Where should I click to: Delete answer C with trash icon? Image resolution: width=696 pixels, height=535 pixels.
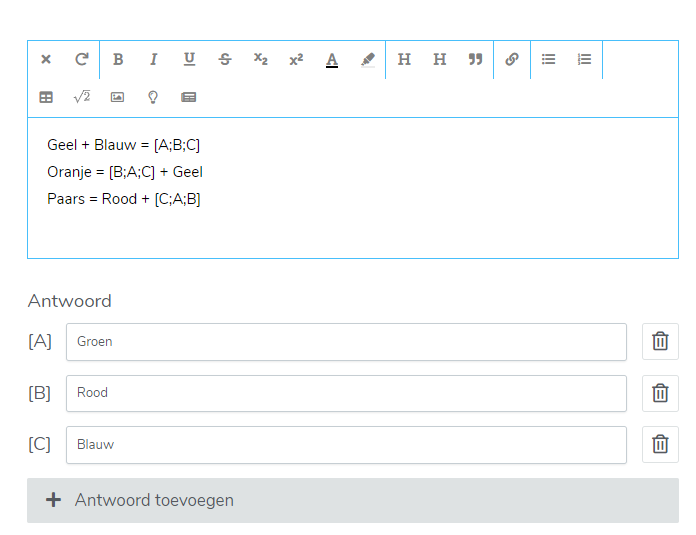pos(660,444)
